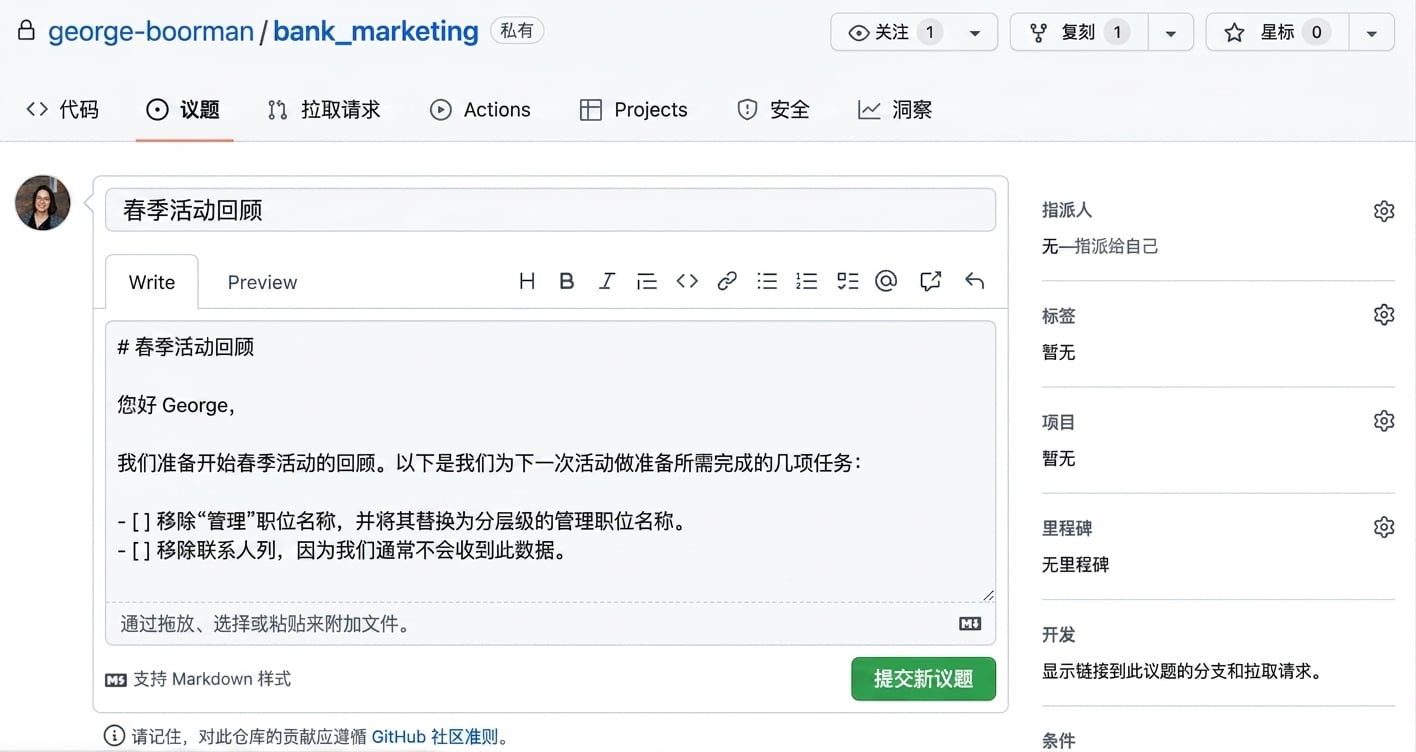Insert numbered list icon

click(x=807, y=282)
